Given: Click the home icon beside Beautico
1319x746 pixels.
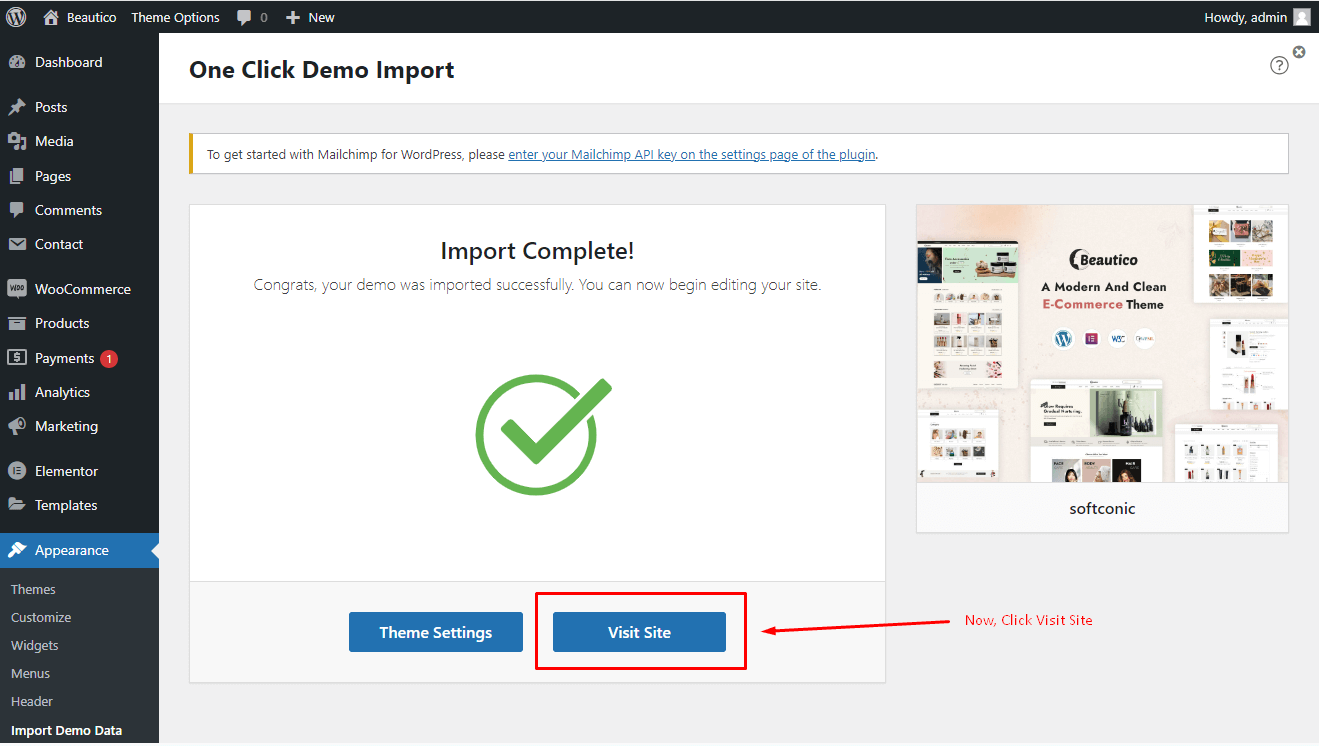Looking at the screenshot, I should pyautogui.click(x=51, y=17).
